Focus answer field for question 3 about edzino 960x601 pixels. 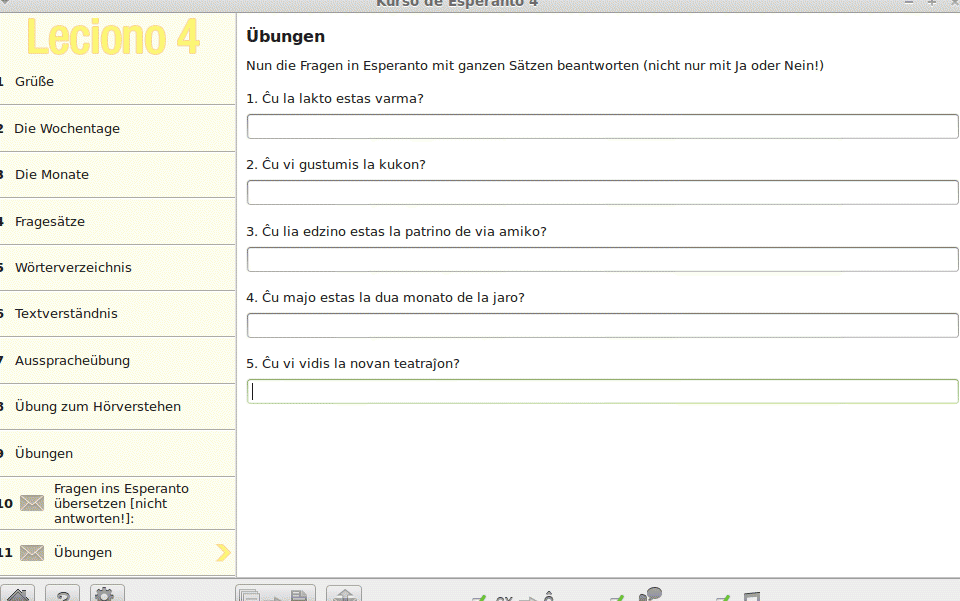pyautogui.click(x=602, y=260)
